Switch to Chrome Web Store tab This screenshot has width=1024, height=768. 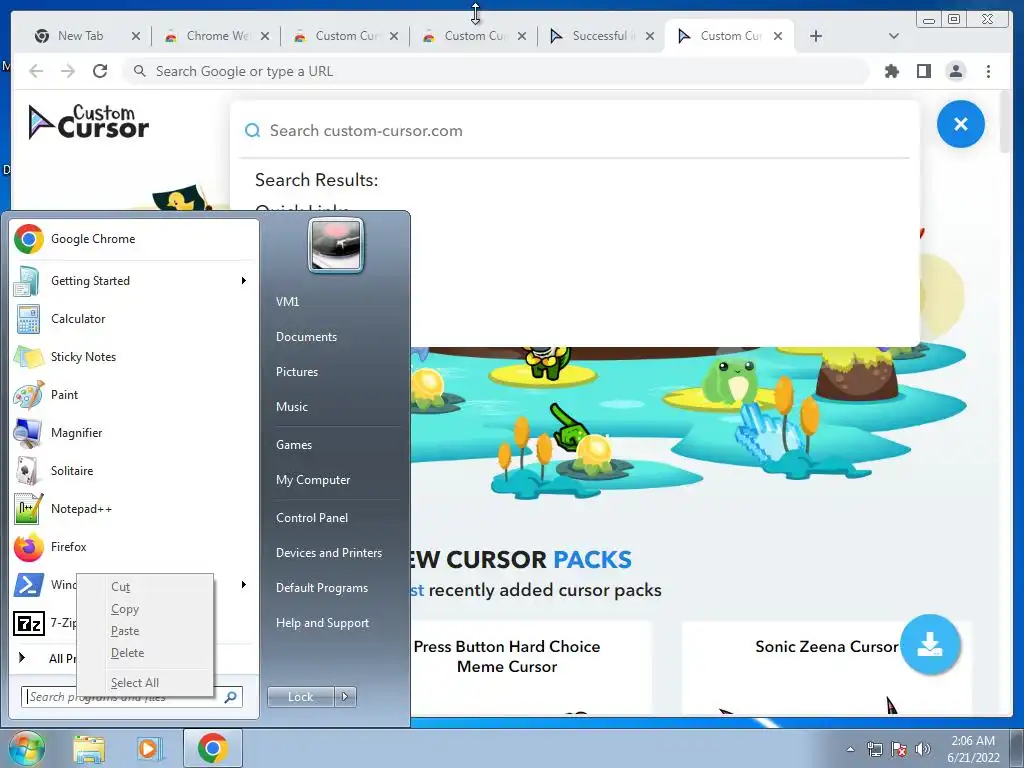217,36
